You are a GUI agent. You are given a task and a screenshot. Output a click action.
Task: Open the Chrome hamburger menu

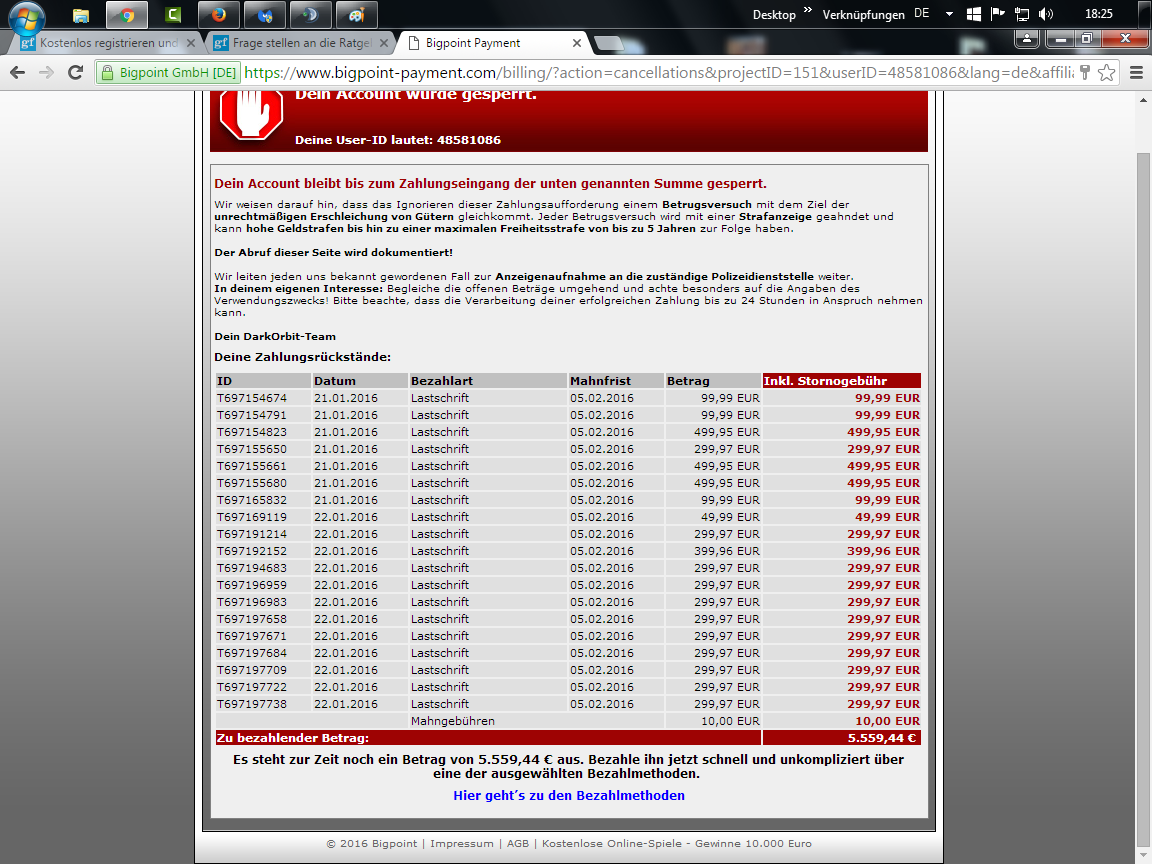click(1136, 72)
